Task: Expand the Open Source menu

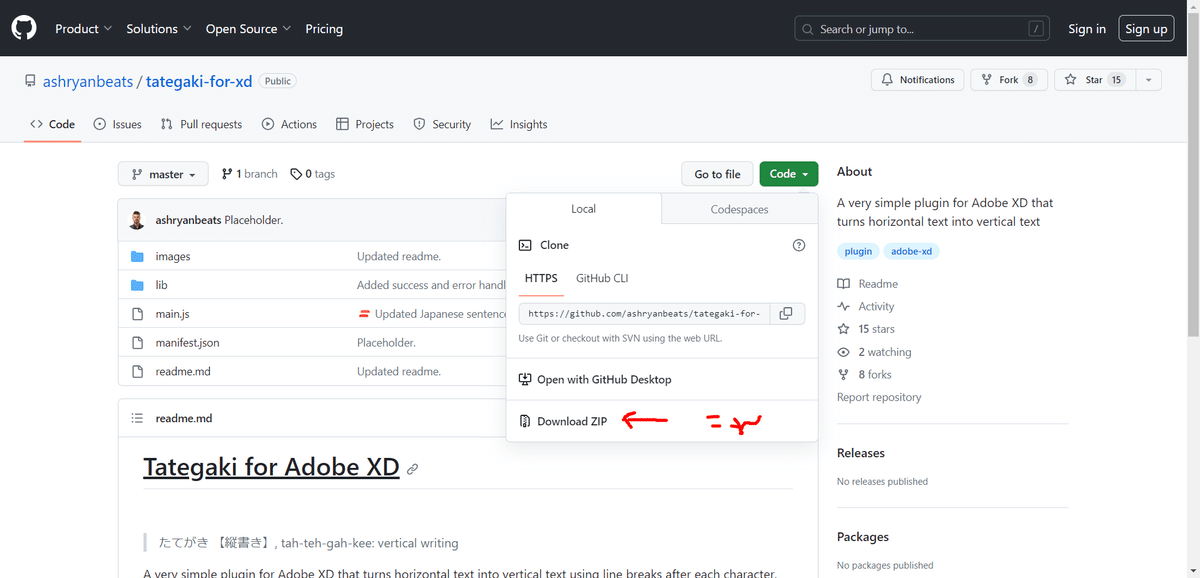Action: 248,29
